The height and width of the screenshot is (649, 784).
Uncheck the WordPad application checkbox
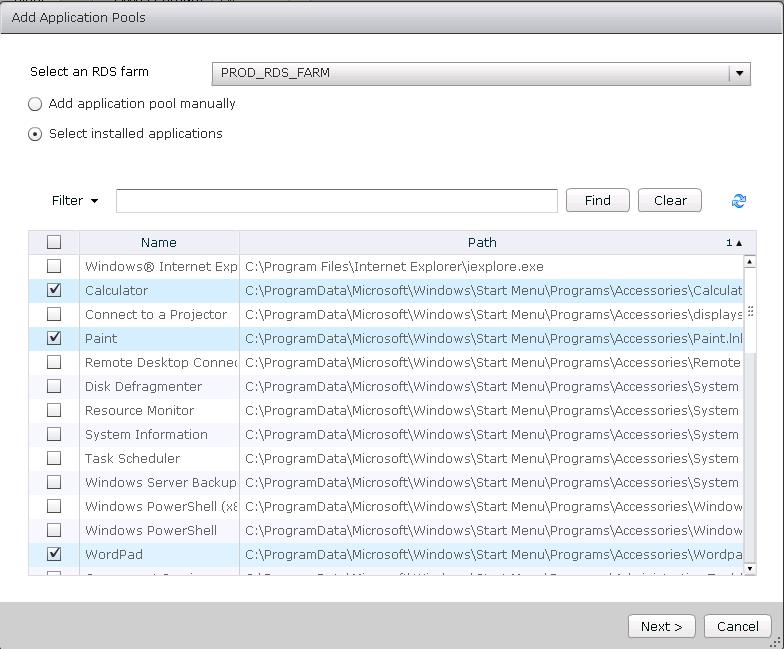(x=54, y=553)
